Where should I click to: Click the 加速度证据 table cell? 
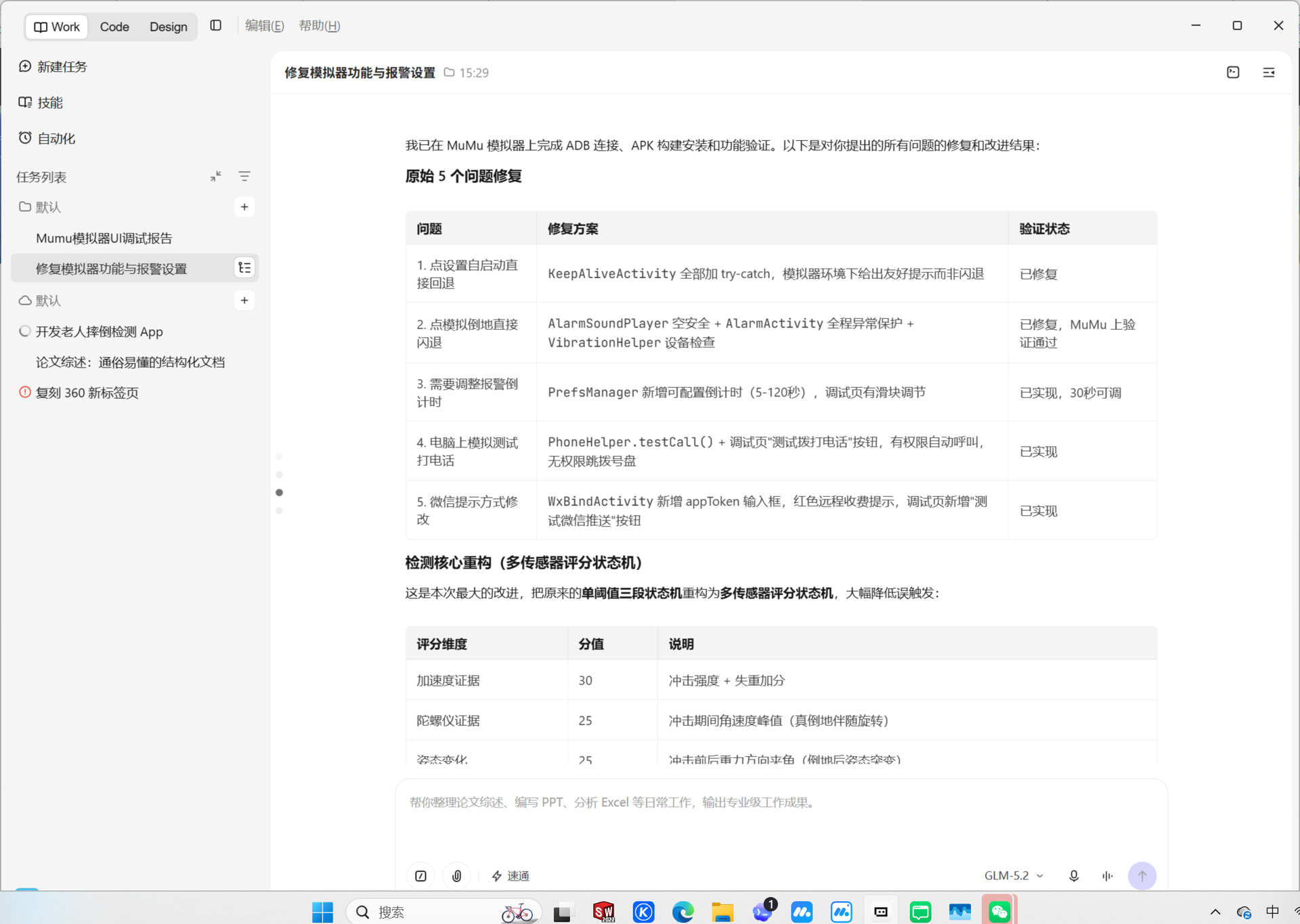pyautogui.click(x=486, y=680)
